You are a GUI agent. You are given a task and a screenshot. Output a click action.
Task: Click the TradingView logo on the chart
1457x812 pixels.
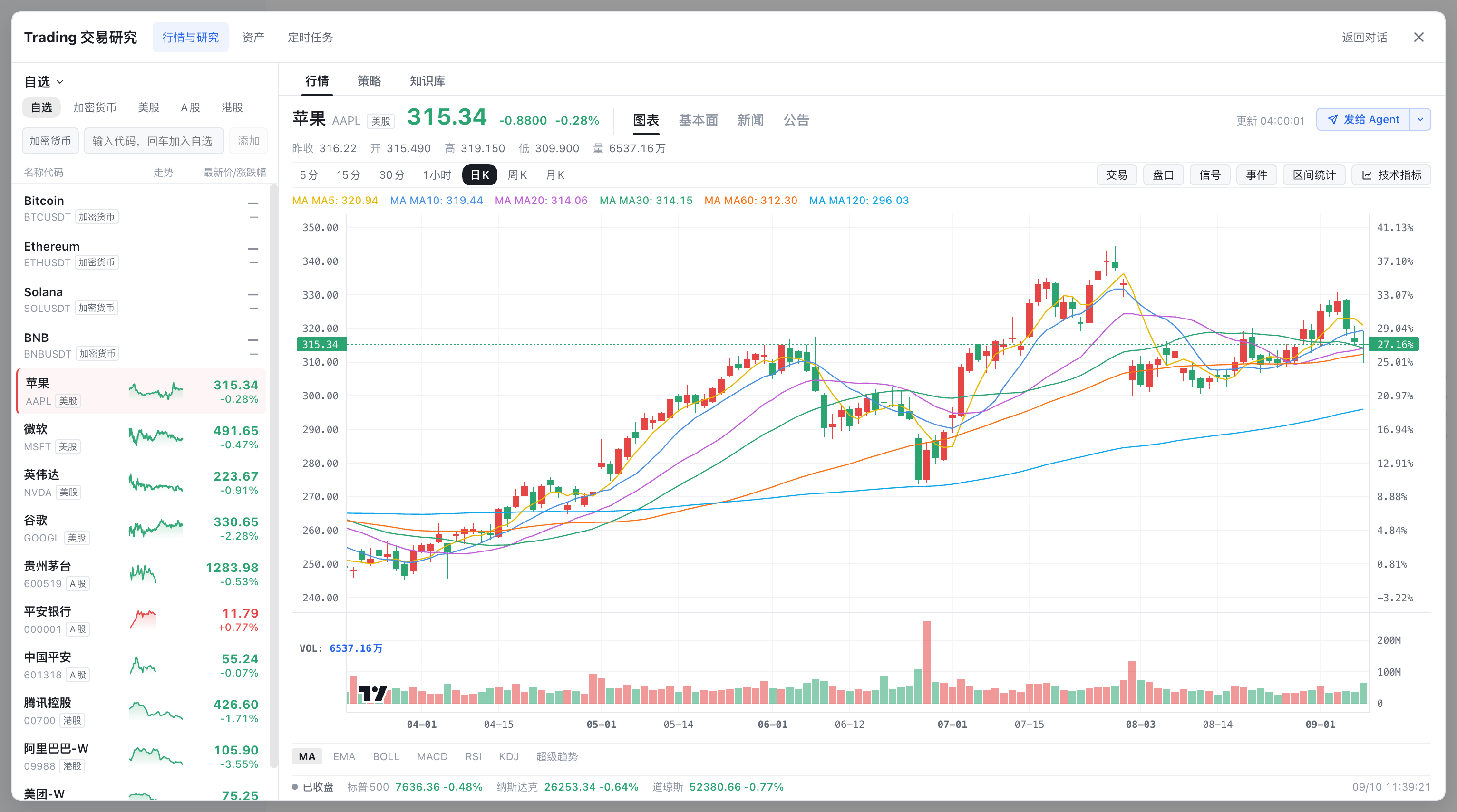(x=372, y=693)
